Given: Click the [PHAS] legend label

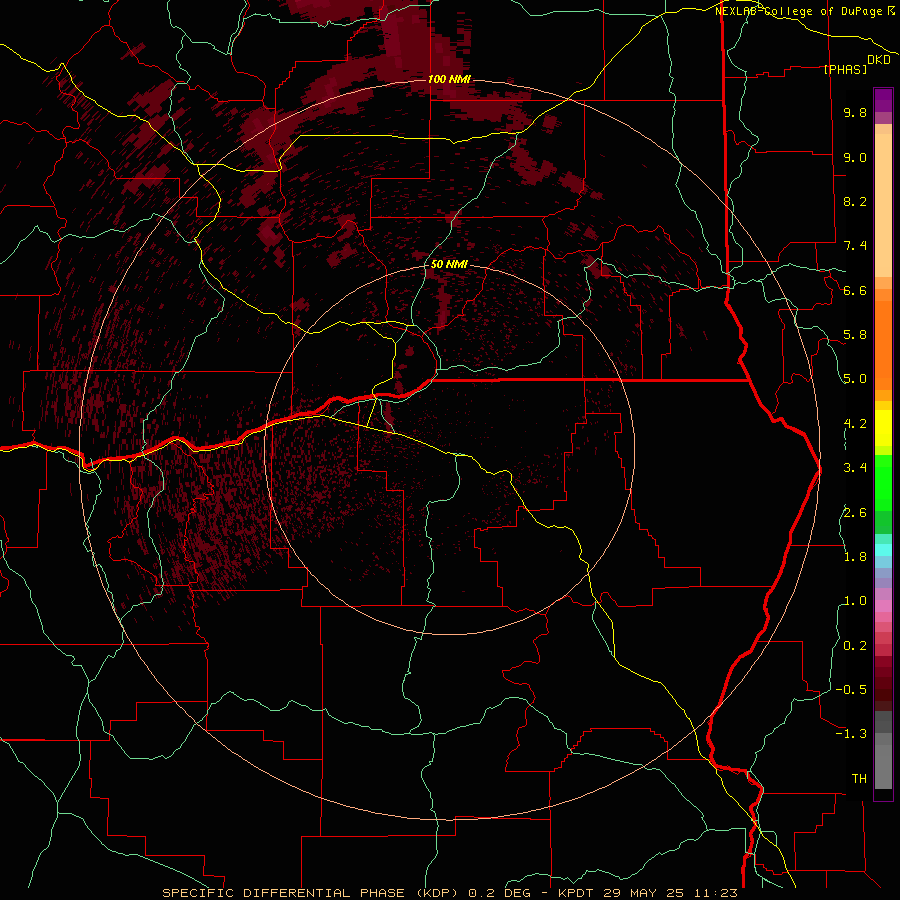Looking at the screenshot, I should (845, 69).
